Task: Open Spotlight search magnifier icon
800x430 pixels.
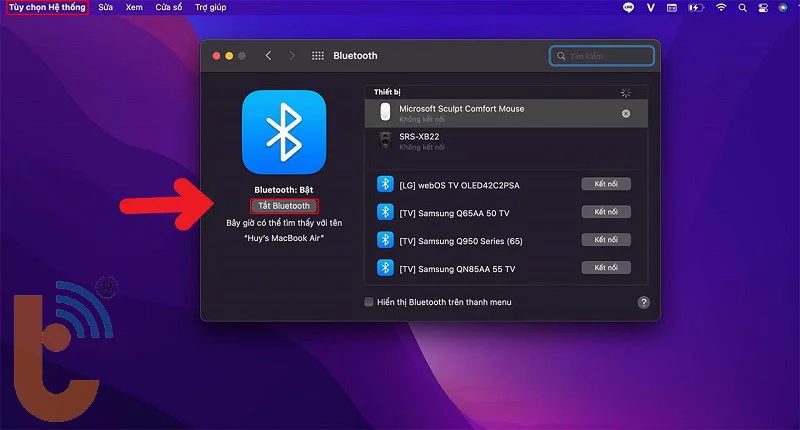Action: (x=742, y=8)
